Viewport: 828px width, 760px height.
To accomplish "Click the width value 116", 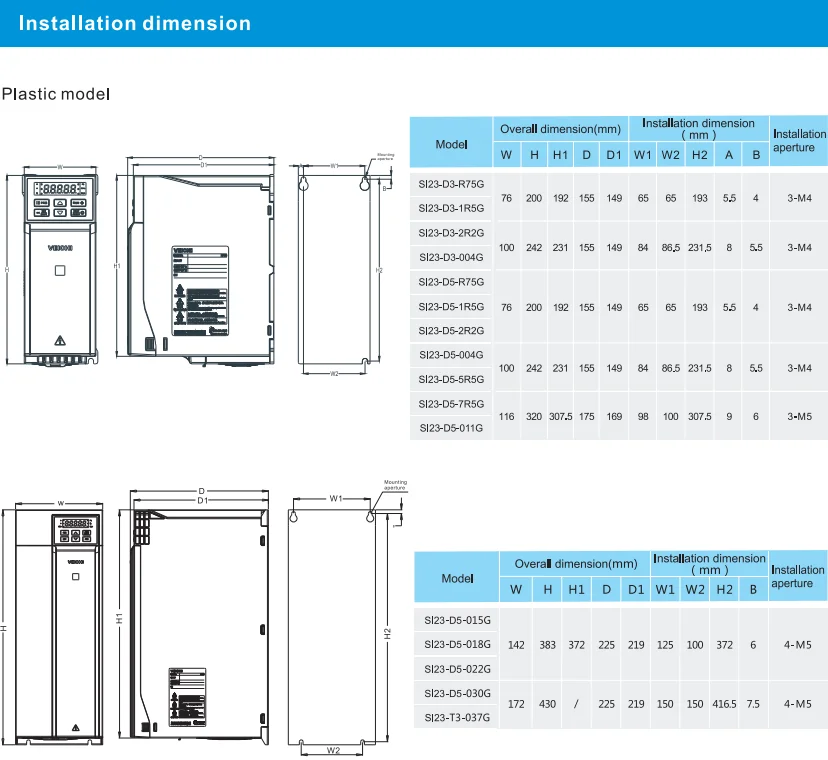I will click(x=506, y=416).
